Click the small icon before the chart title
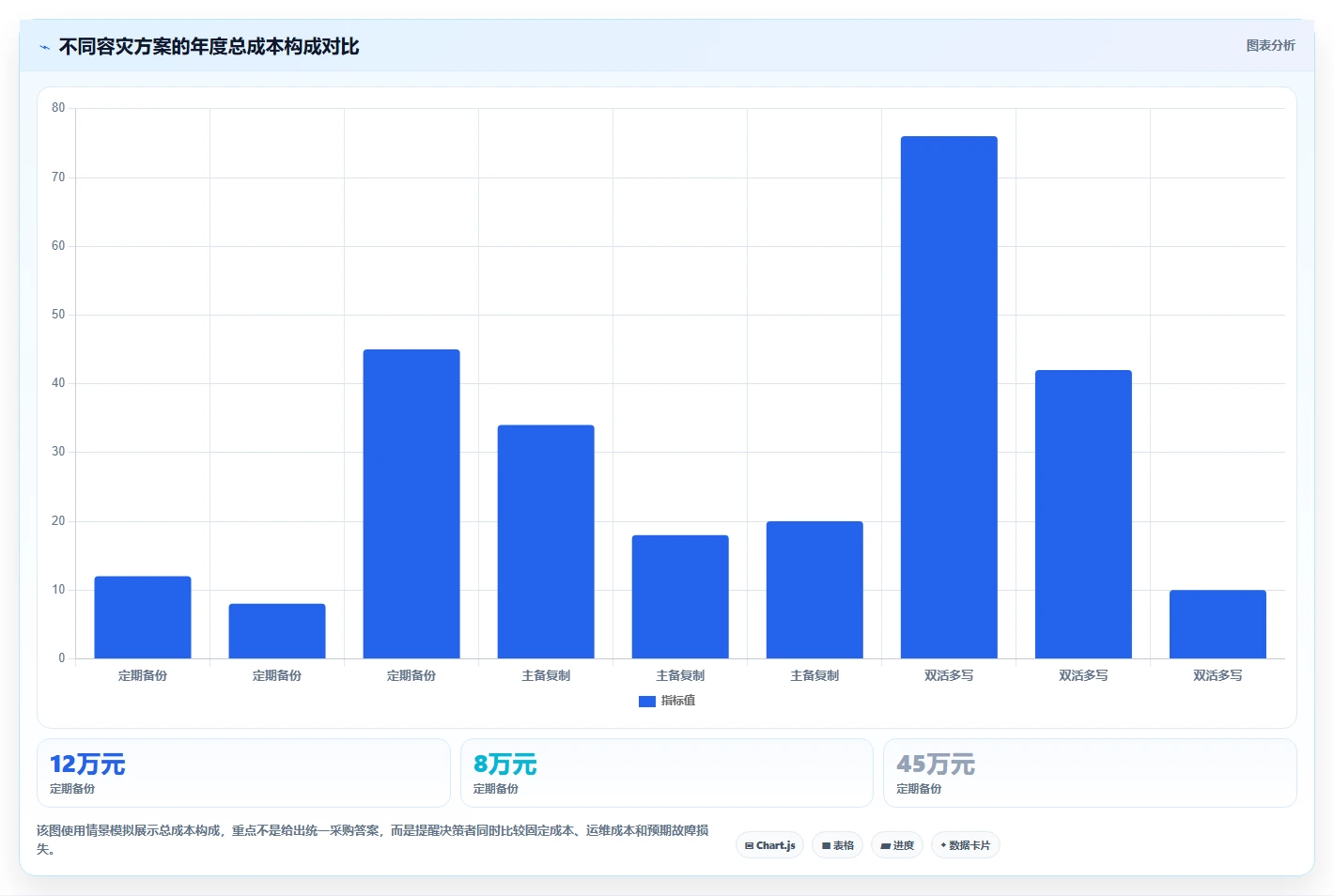Viewport: 1334px width, 896px height. pos(44,47)
